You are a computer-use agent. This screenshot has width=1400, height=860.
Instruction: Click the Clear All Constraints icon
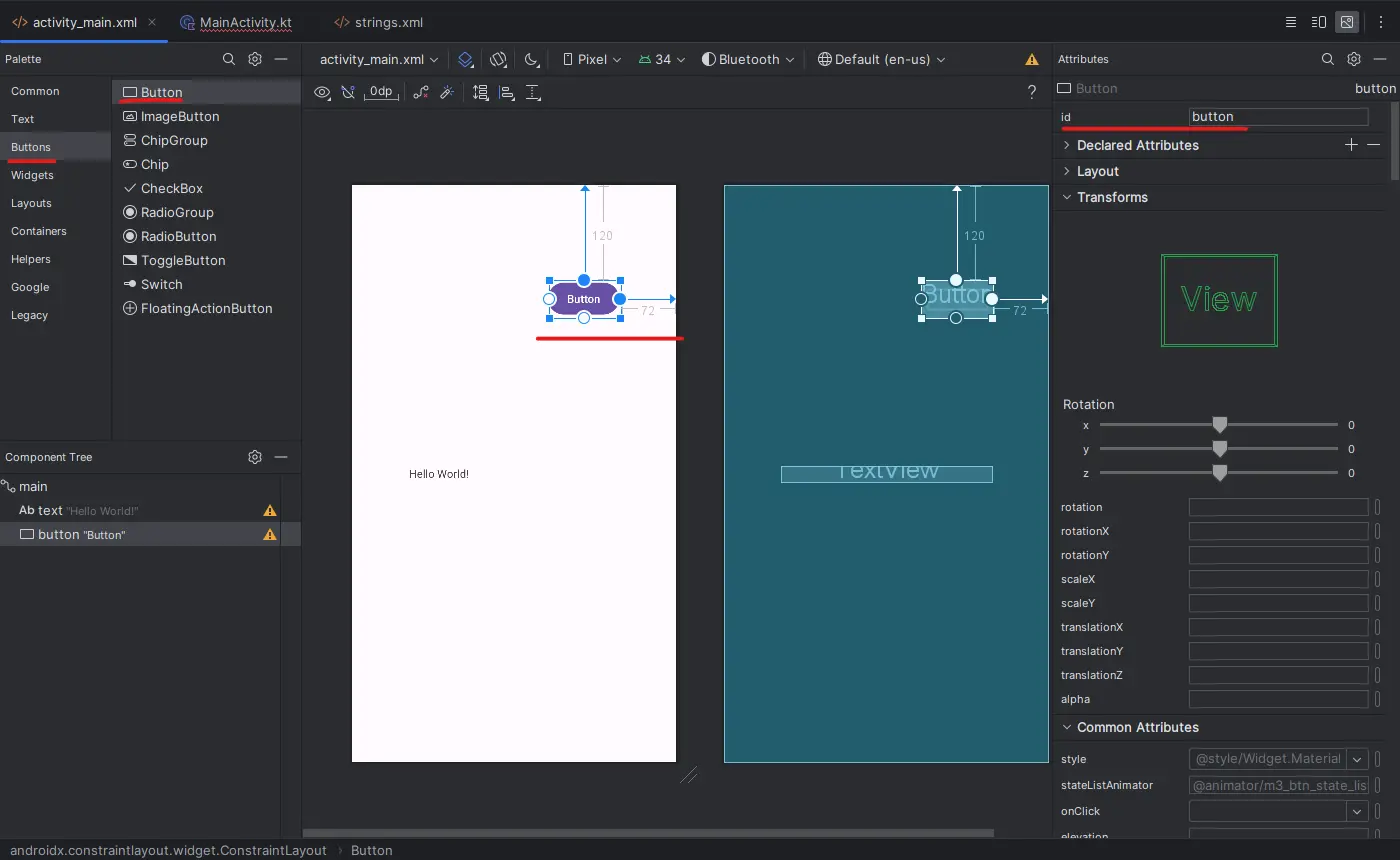tap(421, 92)
